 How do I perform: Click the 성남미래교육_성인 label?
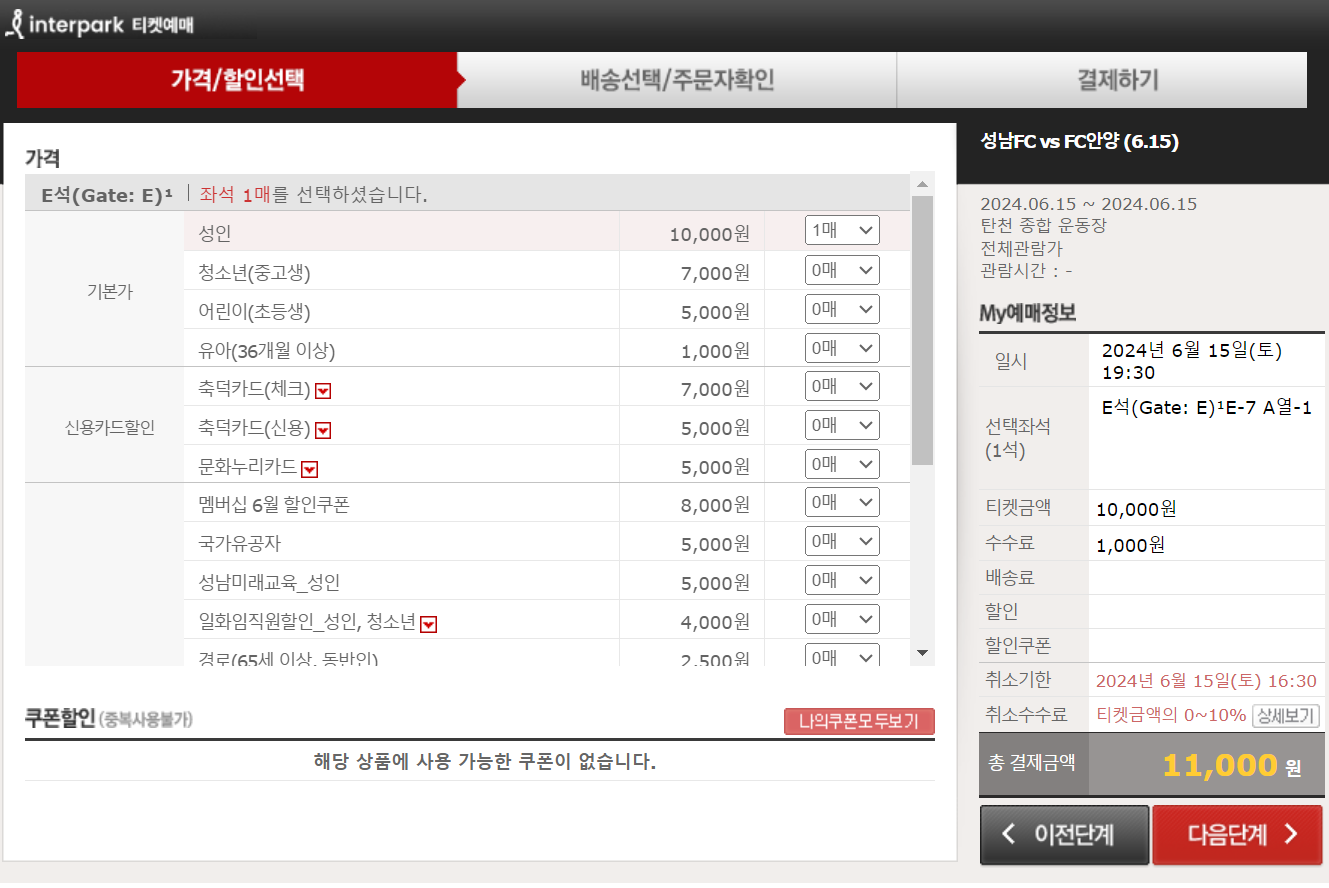pos(270,583)
